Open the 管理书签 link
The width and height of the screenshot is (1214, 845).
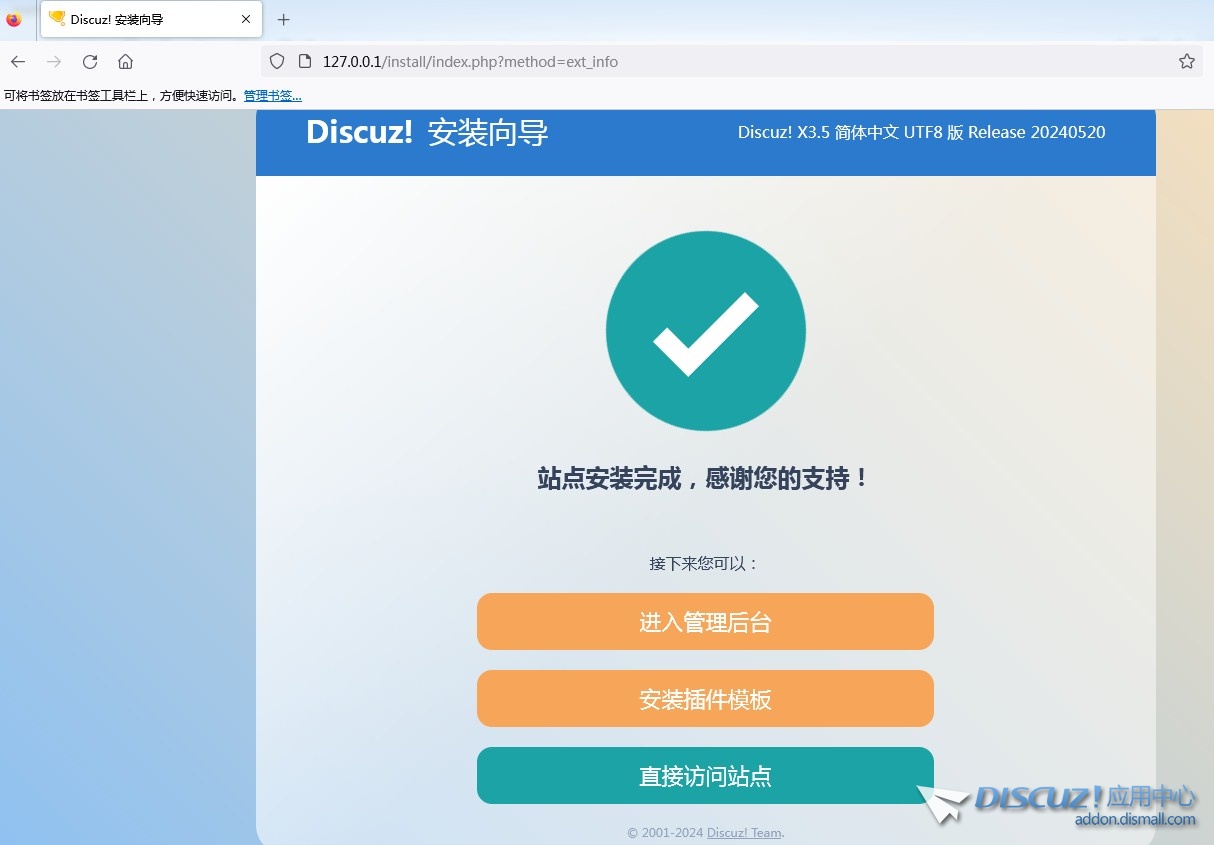pyautogui.click(x=272, y=96)
